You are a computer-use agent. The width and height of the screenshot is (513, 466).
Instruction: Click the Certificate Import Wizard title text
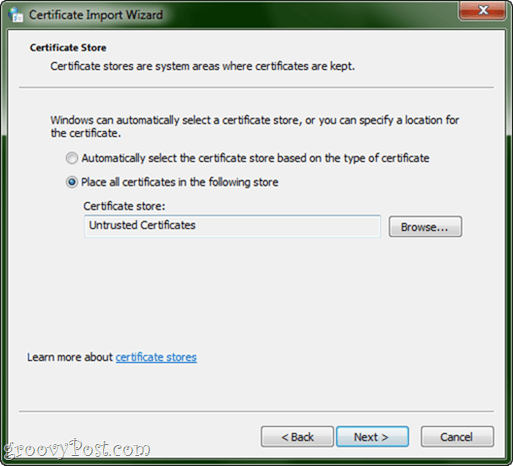96,15
